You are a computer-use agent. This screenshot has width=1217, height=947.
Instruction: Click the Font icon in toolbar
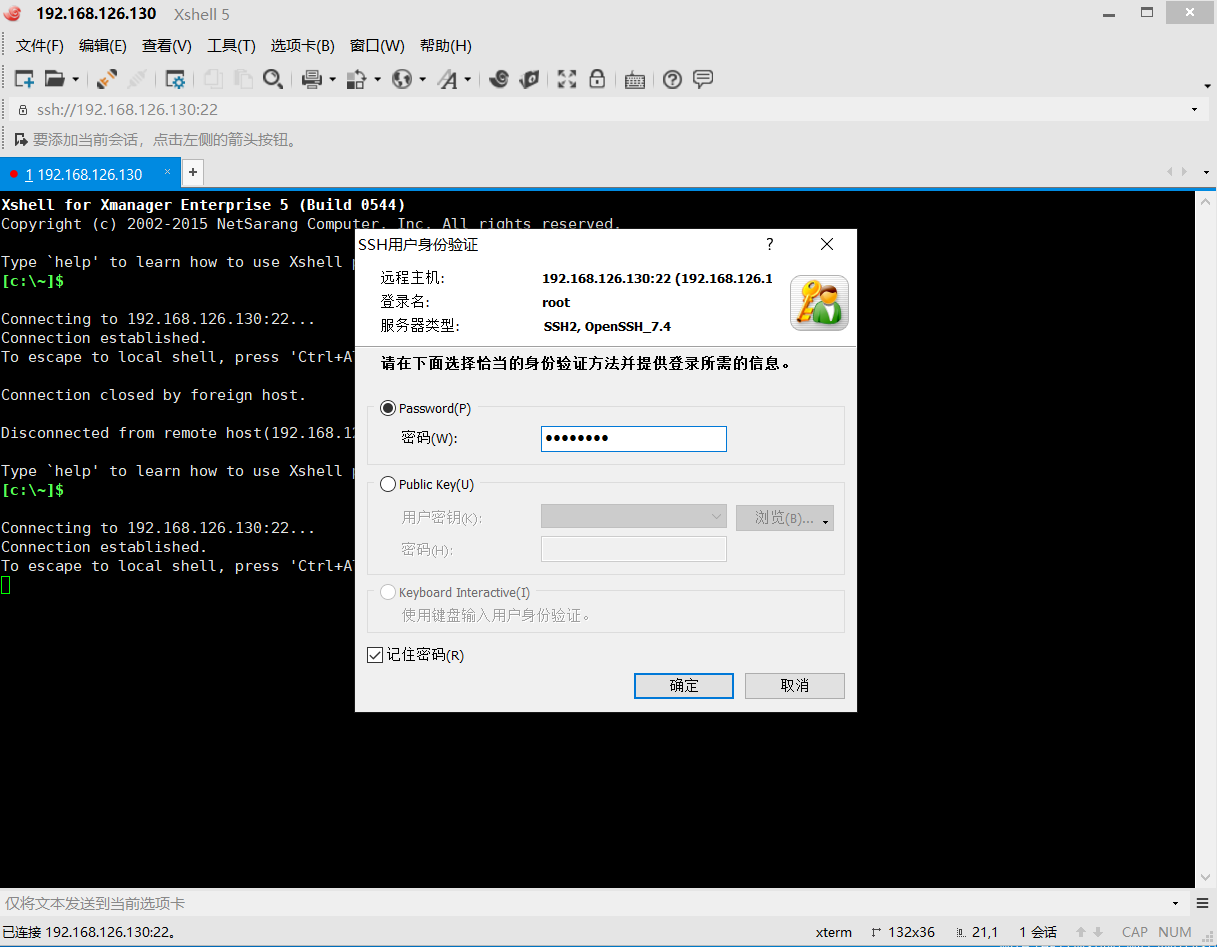(448, 79)
